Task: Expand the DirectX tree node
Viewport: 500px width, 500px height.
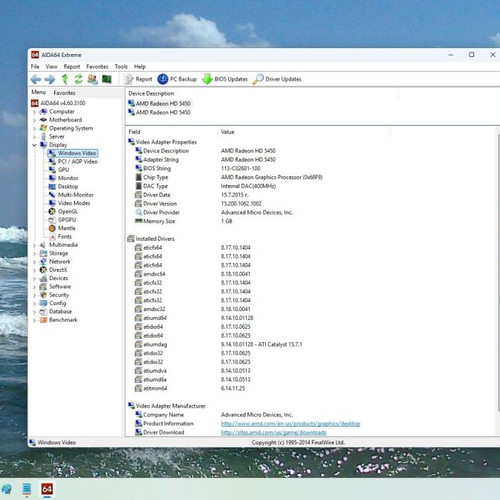Action: pyautogui.click(x=34, y=270)
